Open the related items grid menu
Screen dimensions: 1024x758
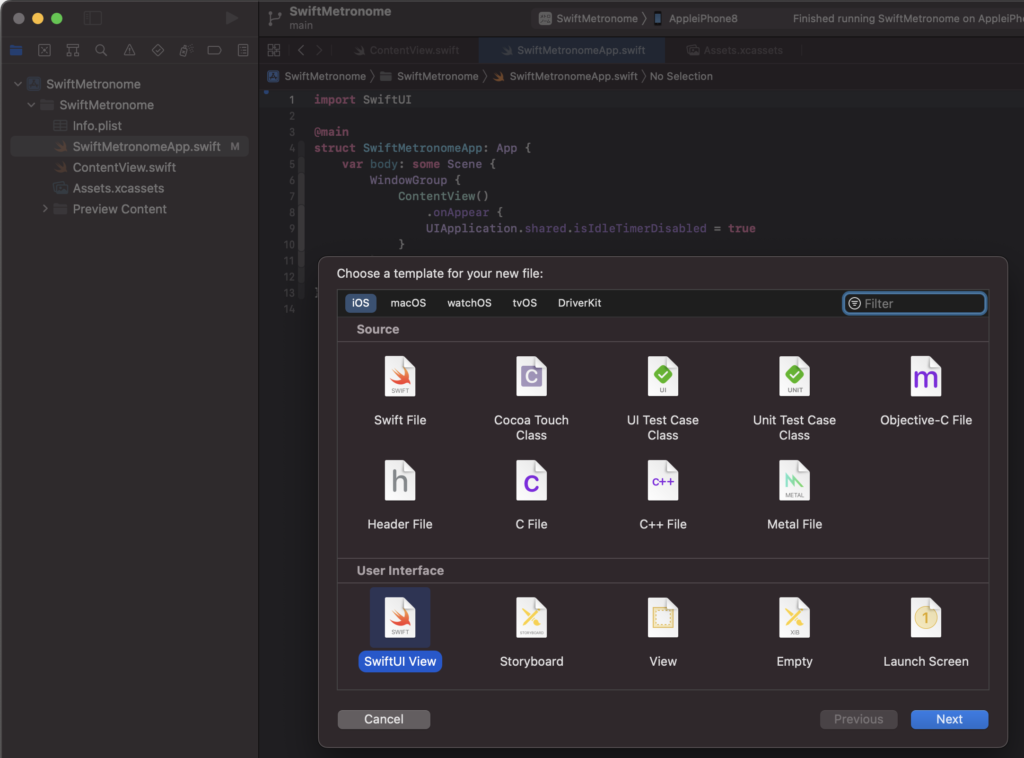pos(274,50)
